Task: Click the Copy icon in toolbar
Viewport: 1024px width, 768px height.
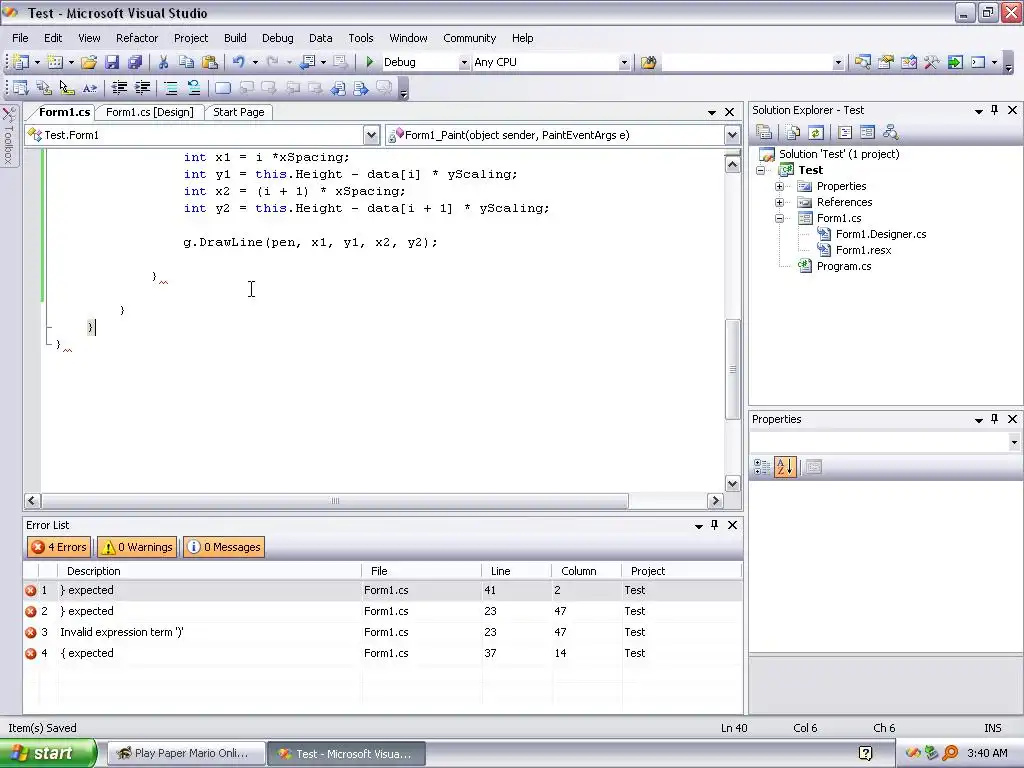Action: (x=186, y=62)
